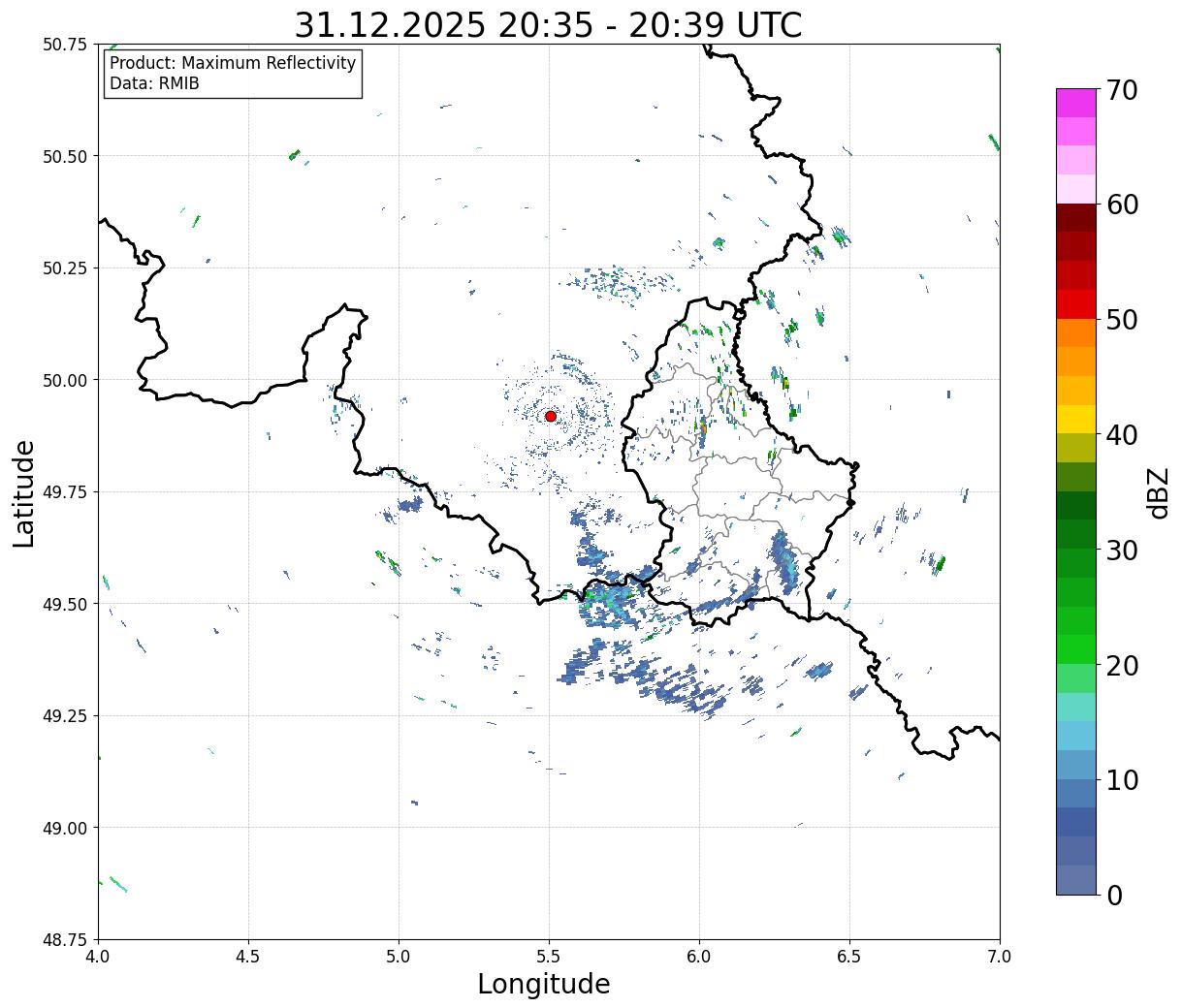1182x1008 pixels.
Task: Click the latitude tick label 49.50
Action: point(65,604)
